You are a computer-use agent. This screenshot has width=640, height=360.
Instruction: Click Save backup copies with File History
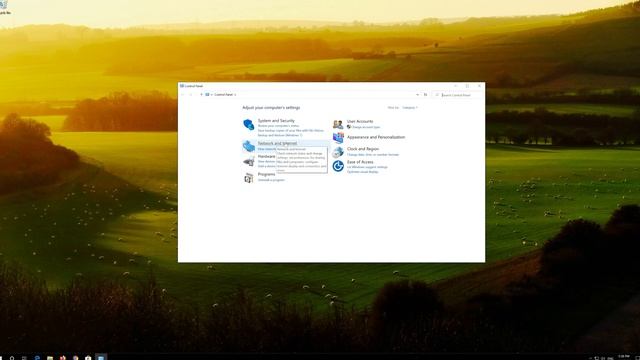(x=291, y=131)
